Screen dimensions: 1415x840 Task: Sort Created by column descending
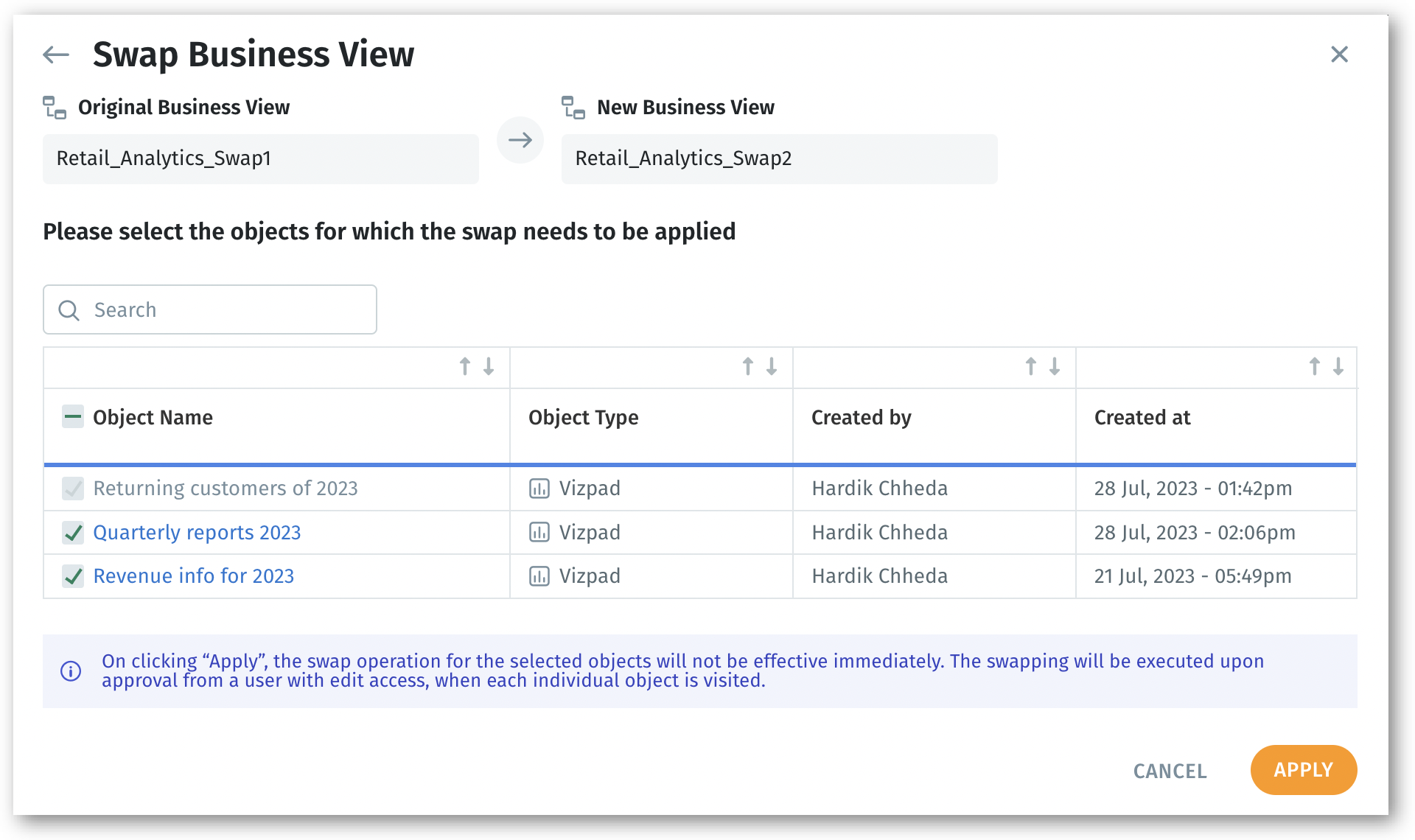tap(1055, 366)
